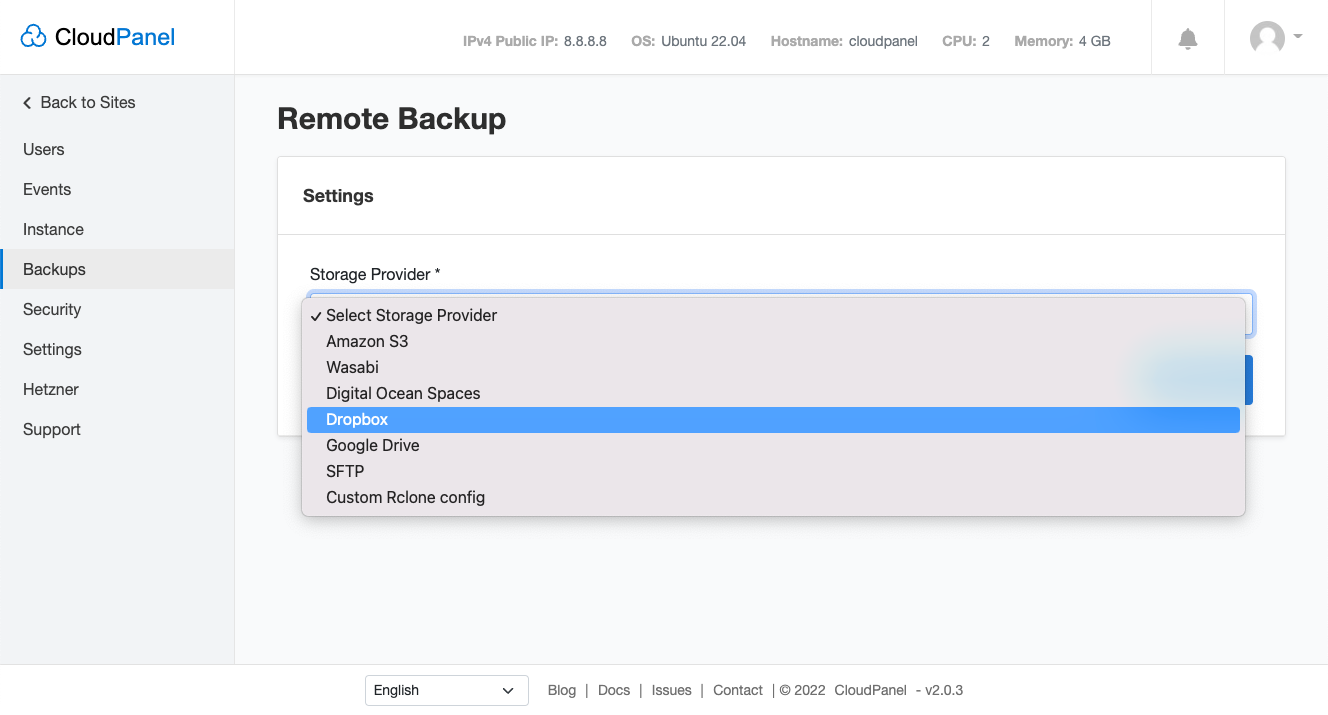Select Wasabi storage provider
Screen dimensions: 1328x715
[x=773, y=367]
